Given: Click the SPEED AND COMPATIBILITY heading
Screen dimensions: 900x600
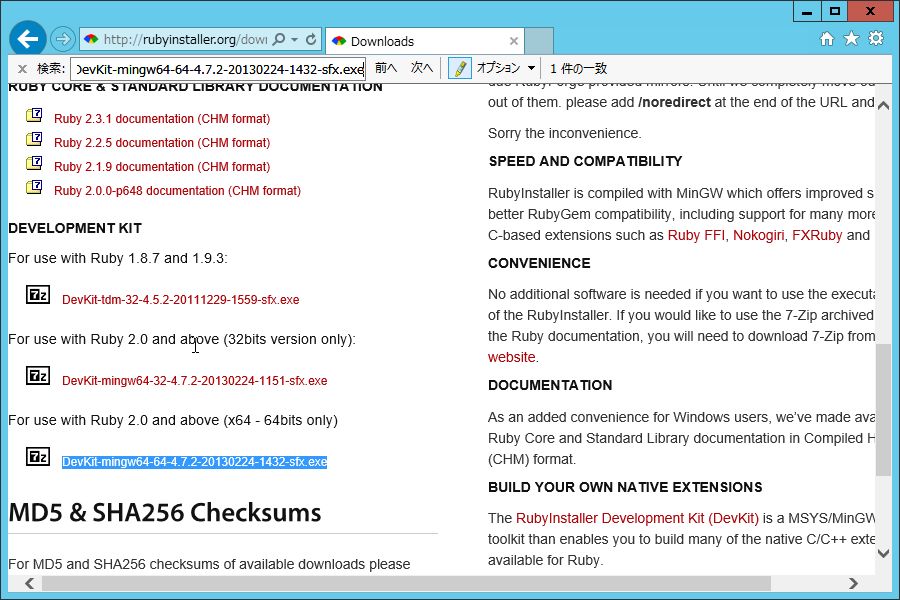Looking at the screenshot, I should point(585,161).
